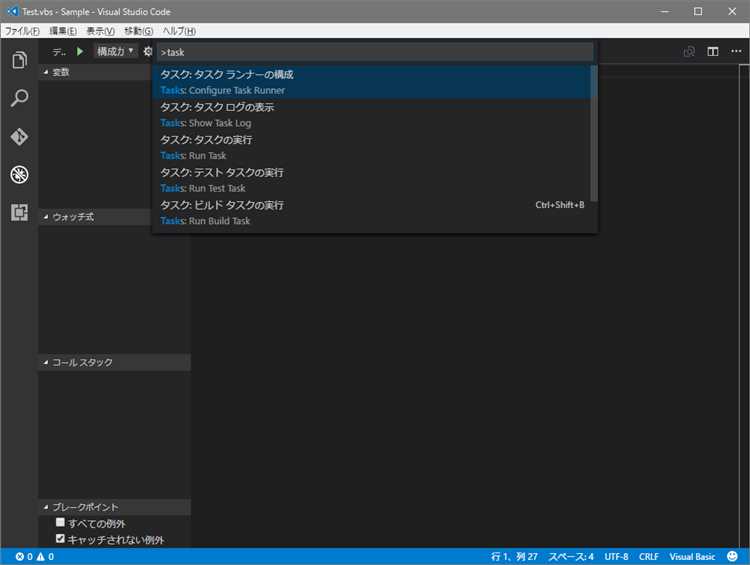Open the 移動(G) menu
The width and height of the screenshot is (750, 565).
coord(138,31)
